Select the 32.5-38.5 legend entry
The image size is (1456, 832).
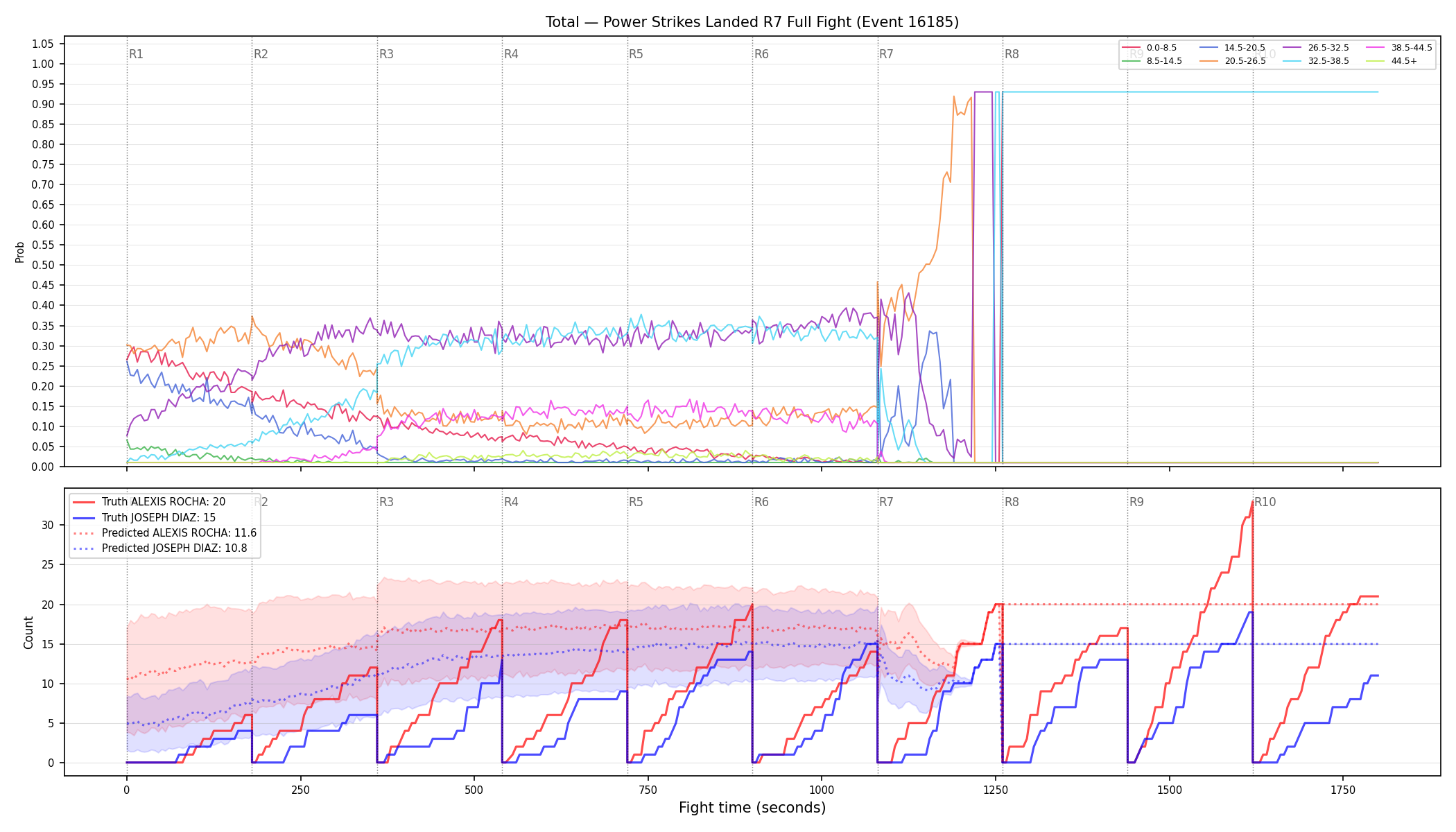click(1316, 61)
